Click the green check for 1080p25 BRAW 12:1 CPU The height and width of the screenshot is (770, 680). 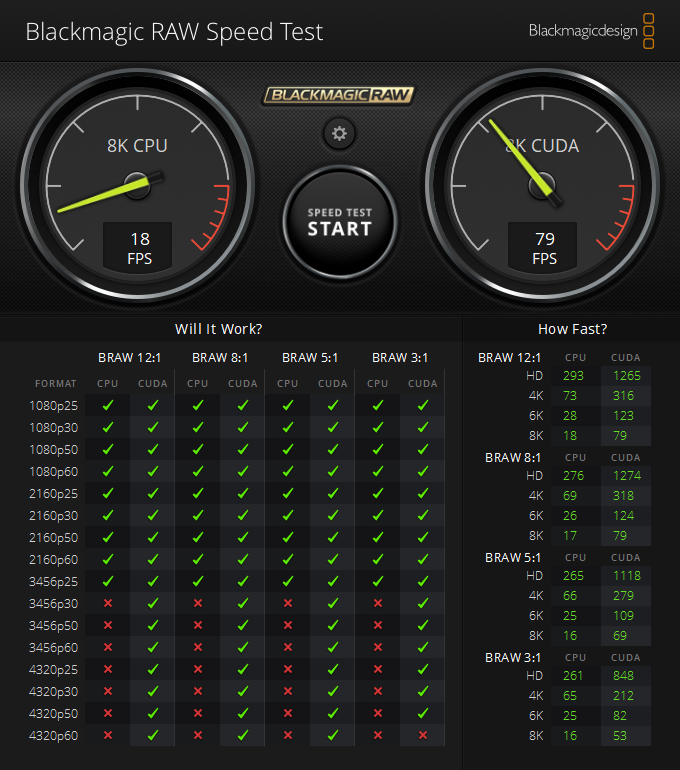[x=108, y=405]
